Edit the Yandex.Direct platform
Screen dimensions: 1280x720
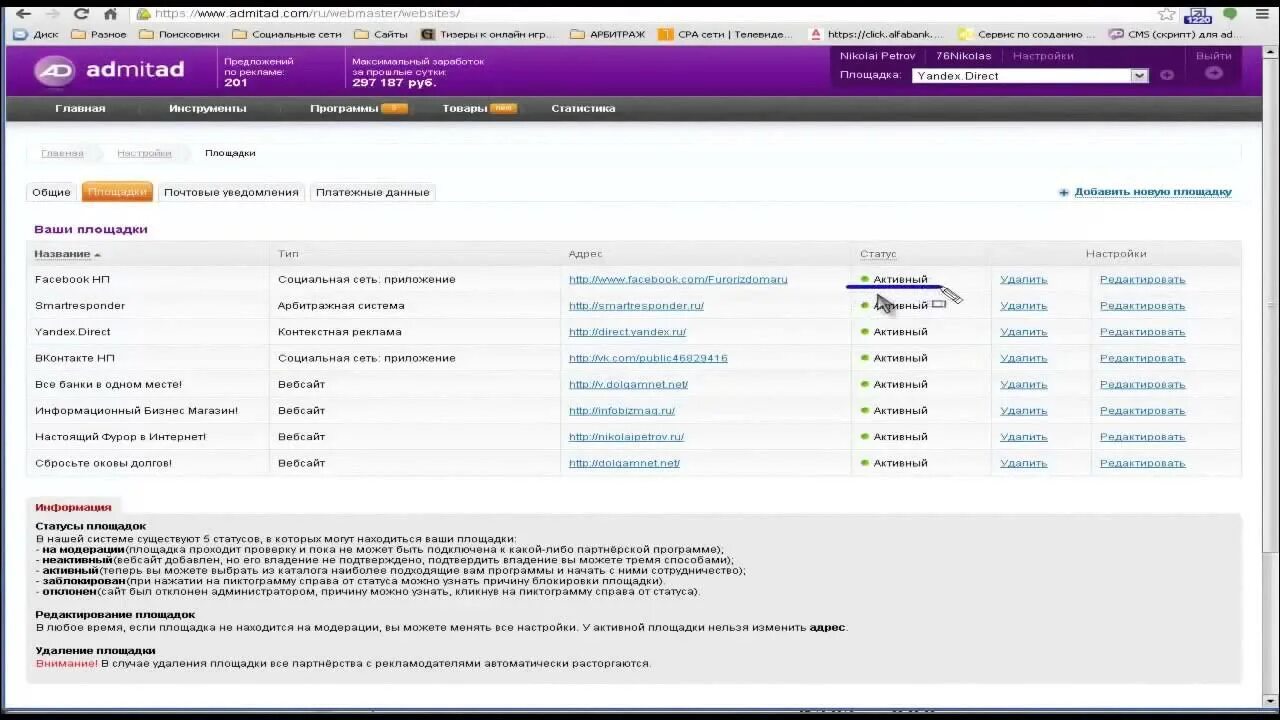click(x=1142, y=331)
